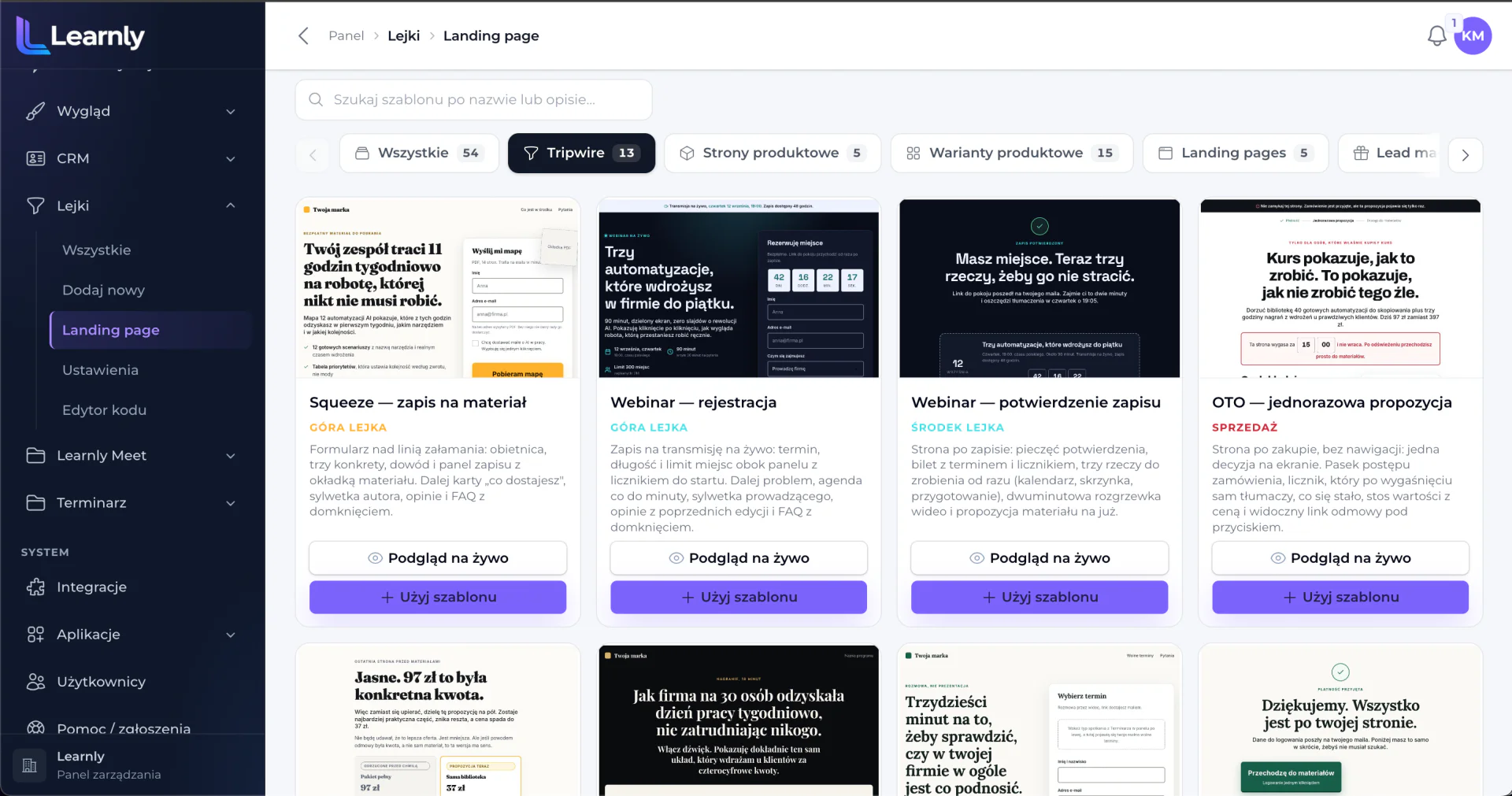Click the Integracje puzzle icon
This screenshot has width=1512, height=796.
pos(35,587)
